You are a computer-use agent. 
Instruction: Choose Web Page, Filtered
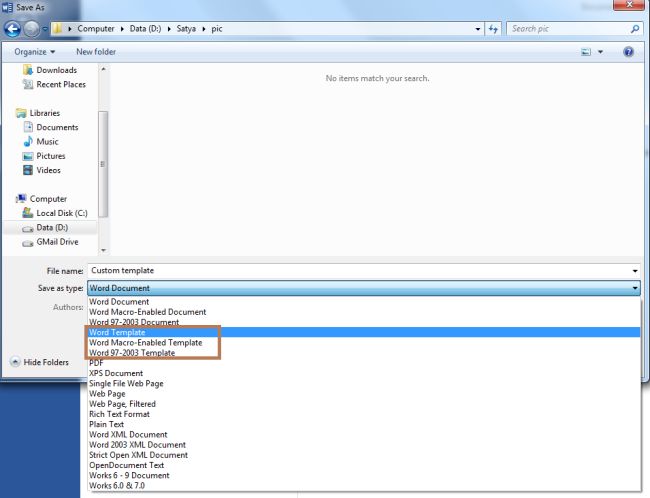click(x=364, y=404)
